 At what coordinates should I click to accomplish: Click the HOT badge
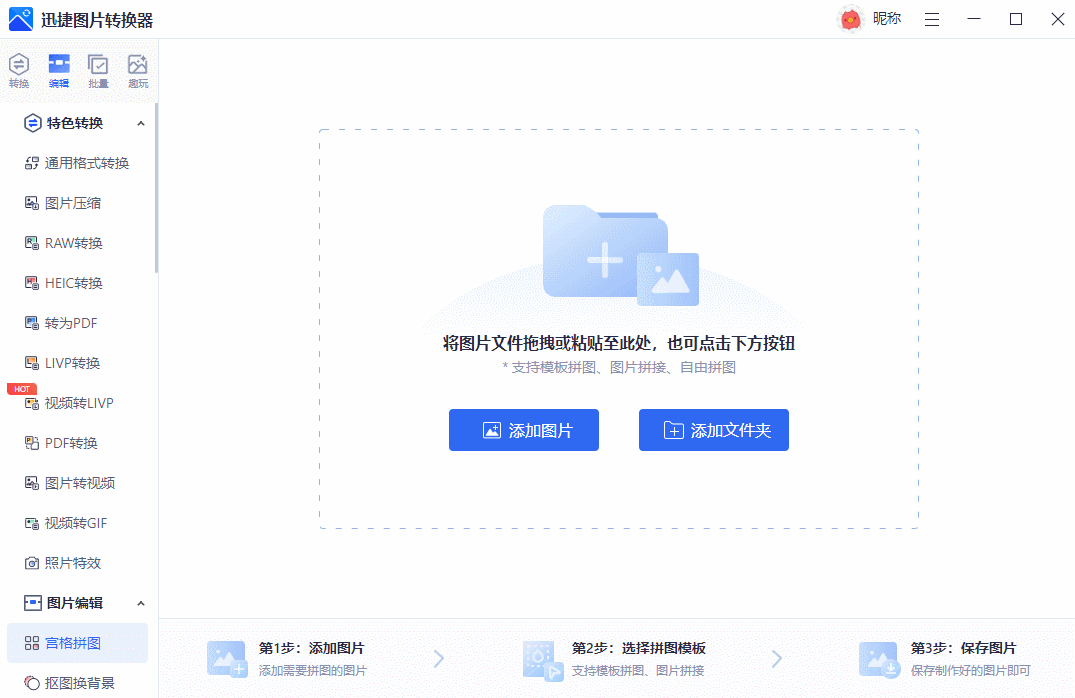[x=21, y=389]
